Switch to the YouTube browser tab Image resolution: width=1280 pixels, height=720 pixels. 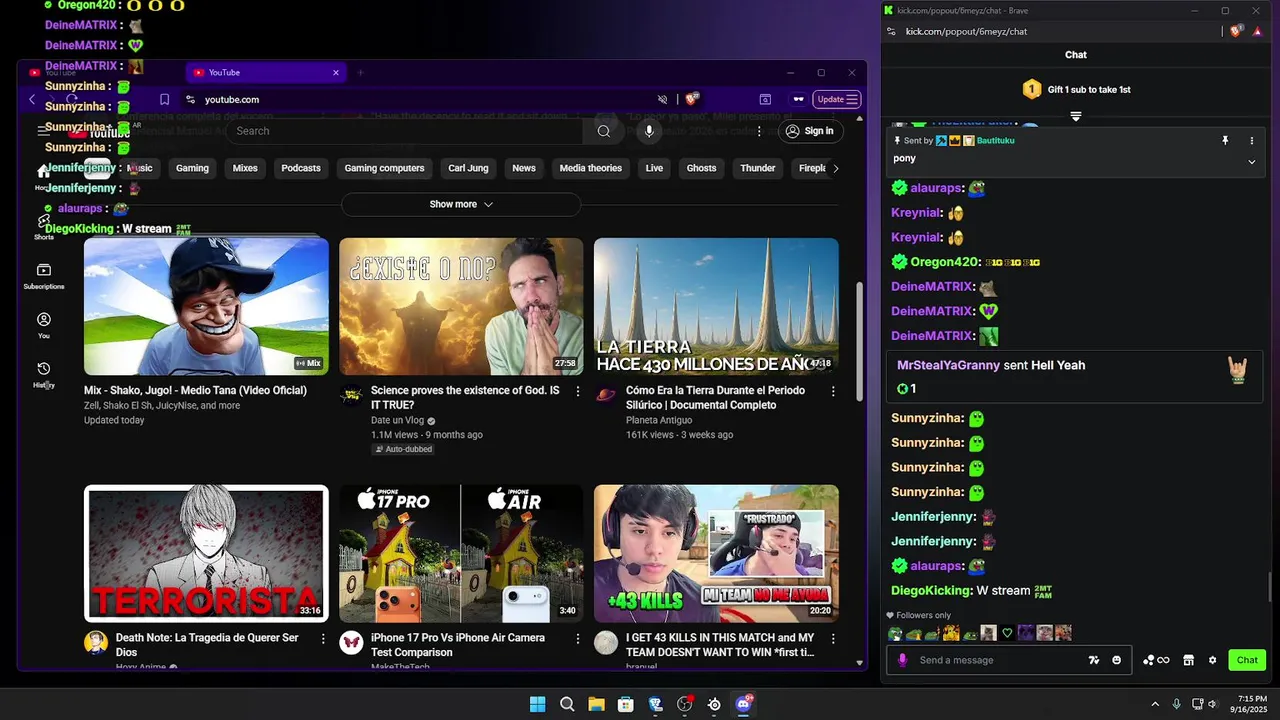pyautogui.click(x=264, y=72)
